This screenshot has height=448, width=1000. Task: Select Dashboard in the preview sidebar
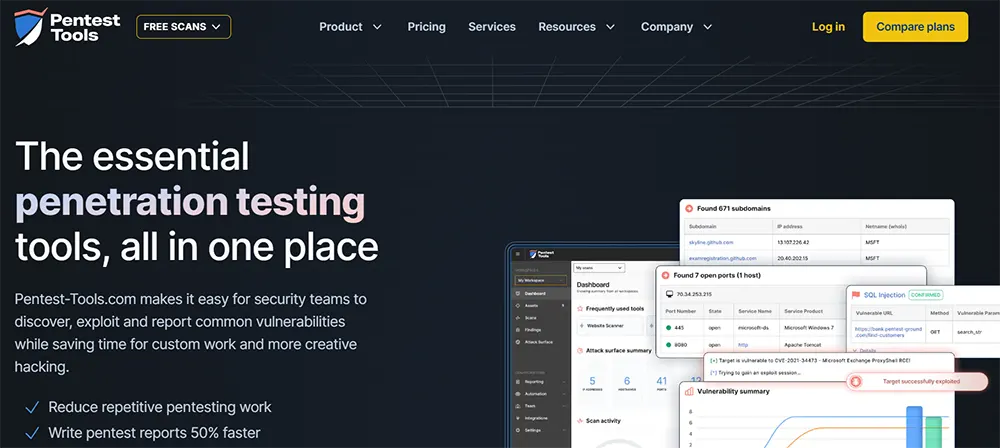tap(541, 294)
